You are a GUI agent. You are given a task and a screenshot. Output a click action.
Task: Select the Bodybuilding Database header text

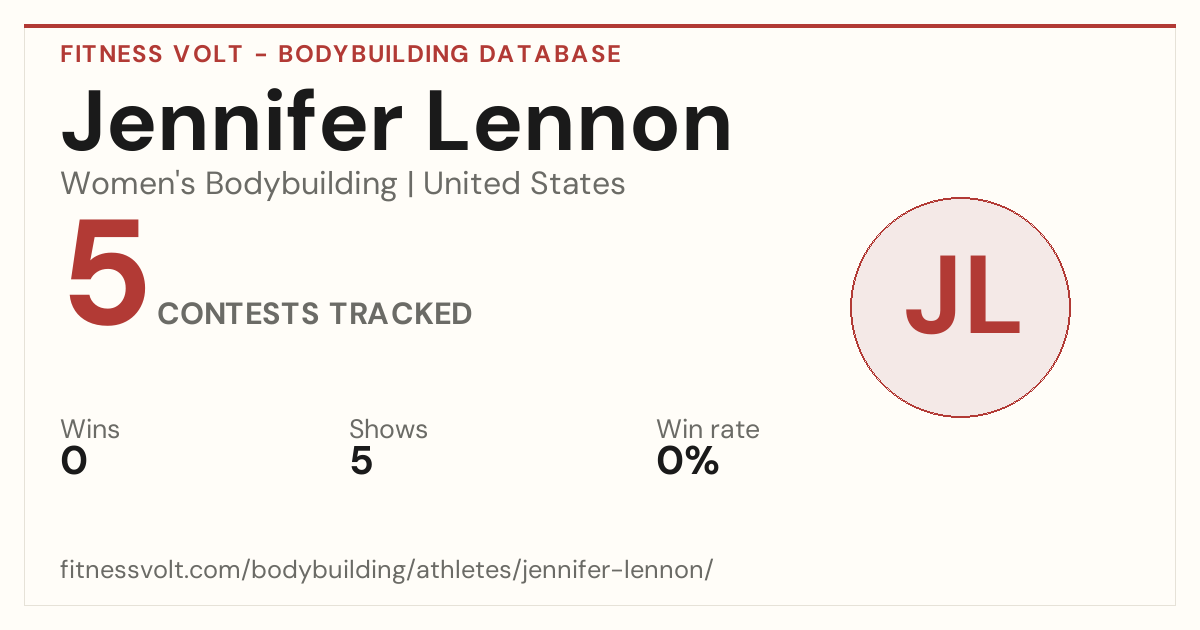coord(450,54)
